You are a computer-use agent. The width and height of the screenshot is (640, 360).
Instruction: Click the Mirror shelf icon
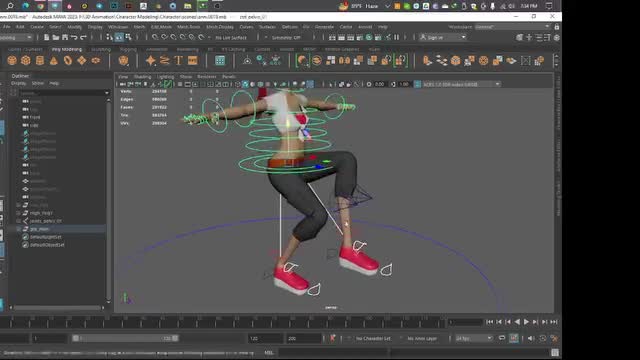point(344,61)
